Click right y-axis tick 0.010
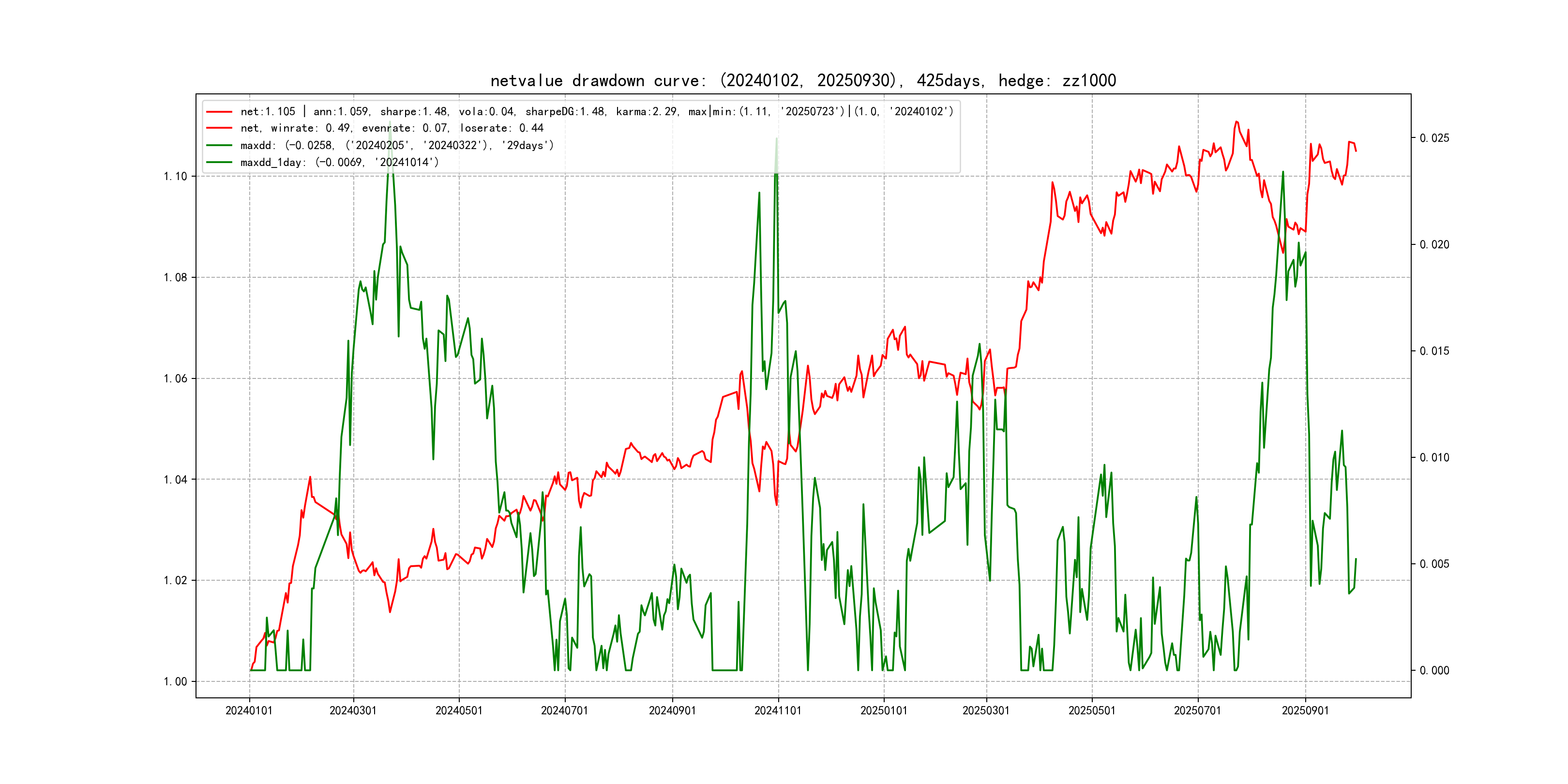This screenshot has width=1568, height=784. (1434, 458)
